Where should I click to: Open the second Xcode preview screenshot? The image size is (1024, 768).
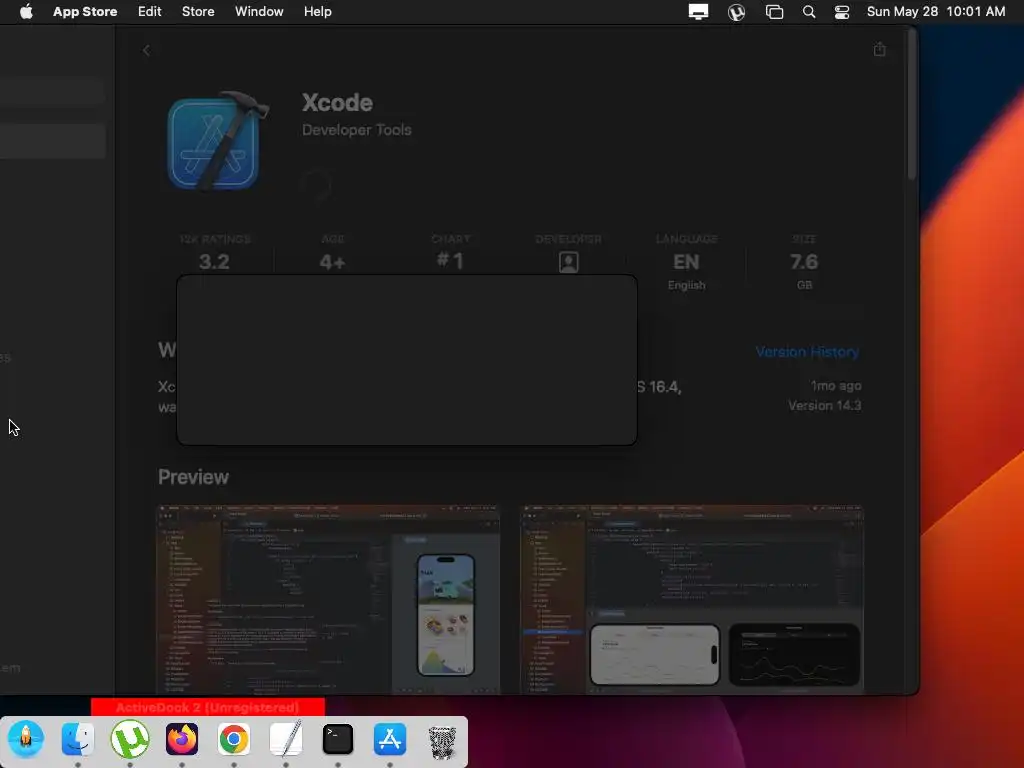(x=692, y=600)
